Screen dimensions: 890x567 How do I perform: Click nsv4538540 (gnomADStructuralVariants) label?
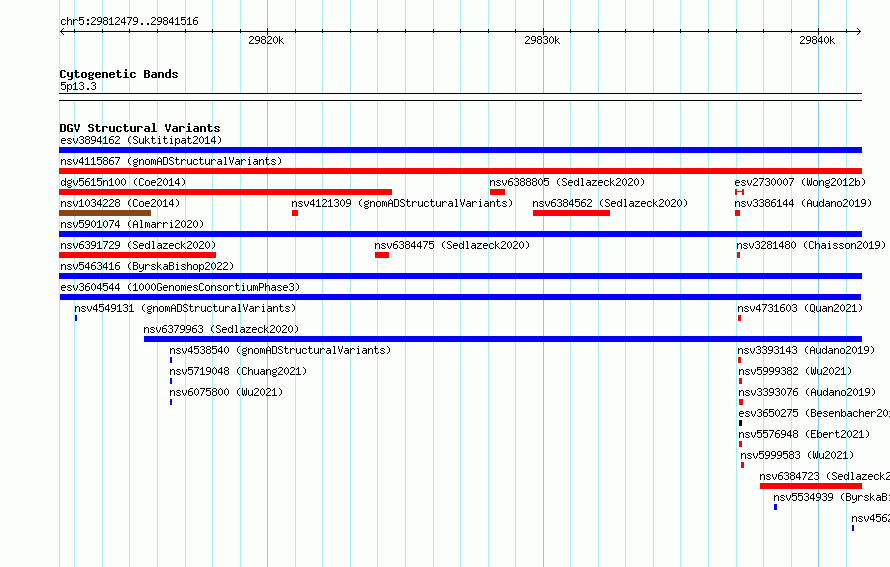pyautogui.click(x=280, y=350)
